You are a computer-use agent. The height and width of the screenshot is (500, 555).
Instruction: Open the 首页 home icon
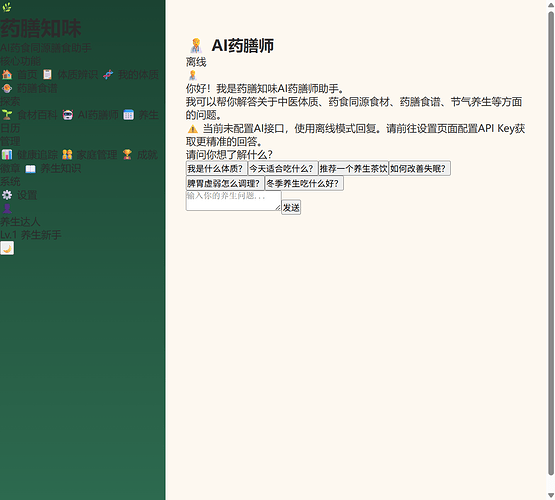pos(7,75)
